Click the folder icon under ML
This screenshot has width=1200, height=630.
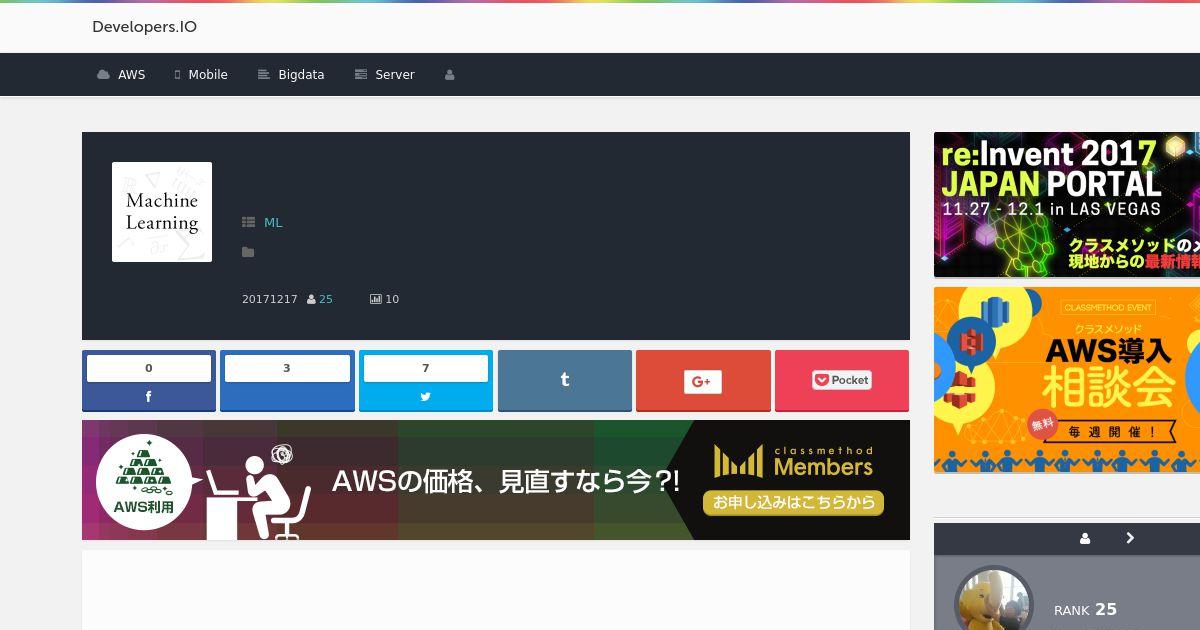[248, 253]
